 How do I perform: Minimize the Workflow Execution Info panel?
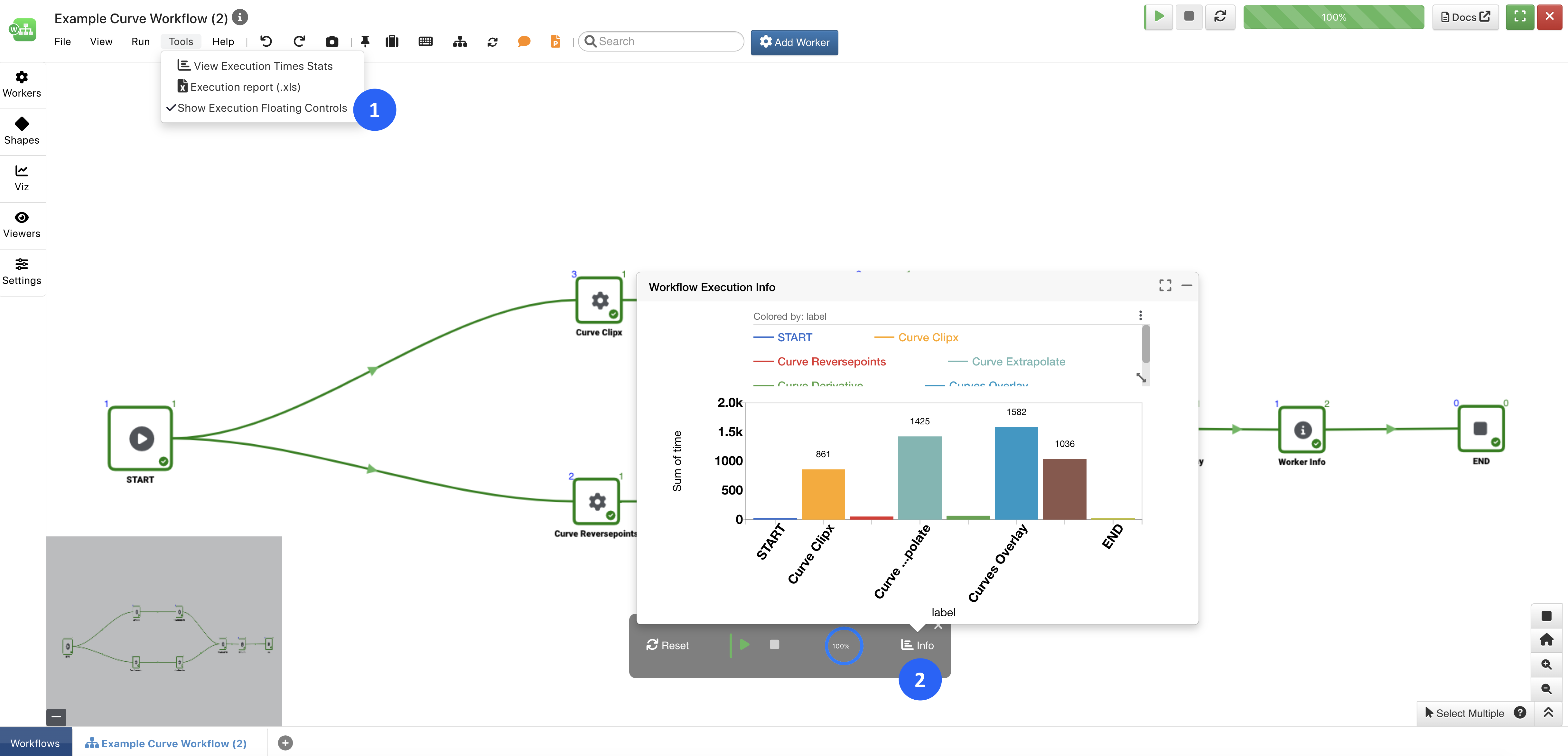[1186, 286]
